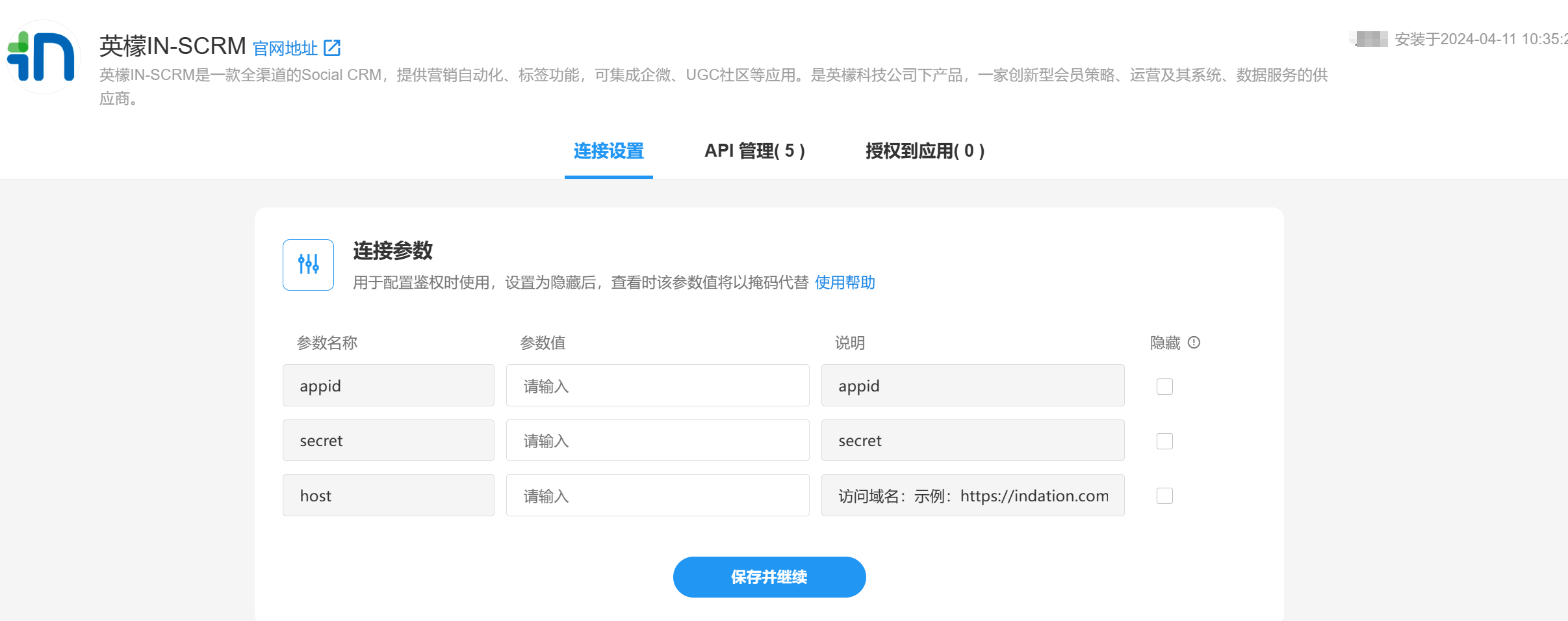Click the host 参数名称 field
Screen dimensions: 1568x621
[x=389, y=495]
